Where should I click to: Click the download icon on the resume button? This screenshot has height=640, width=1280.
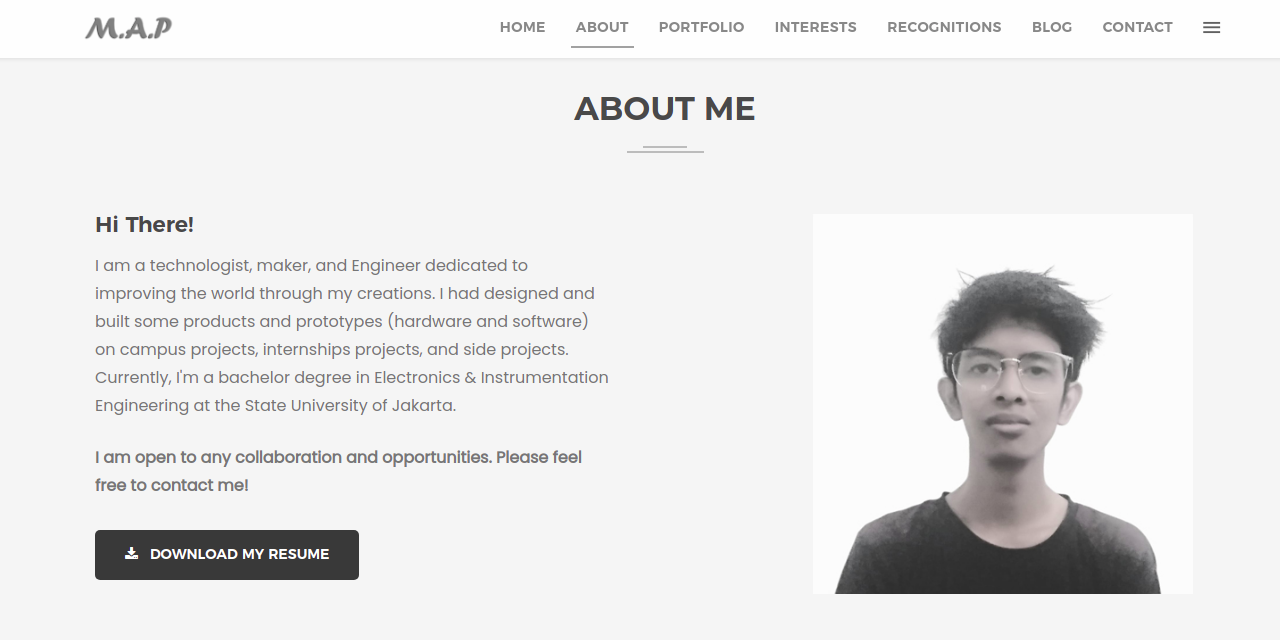point(131,553)
